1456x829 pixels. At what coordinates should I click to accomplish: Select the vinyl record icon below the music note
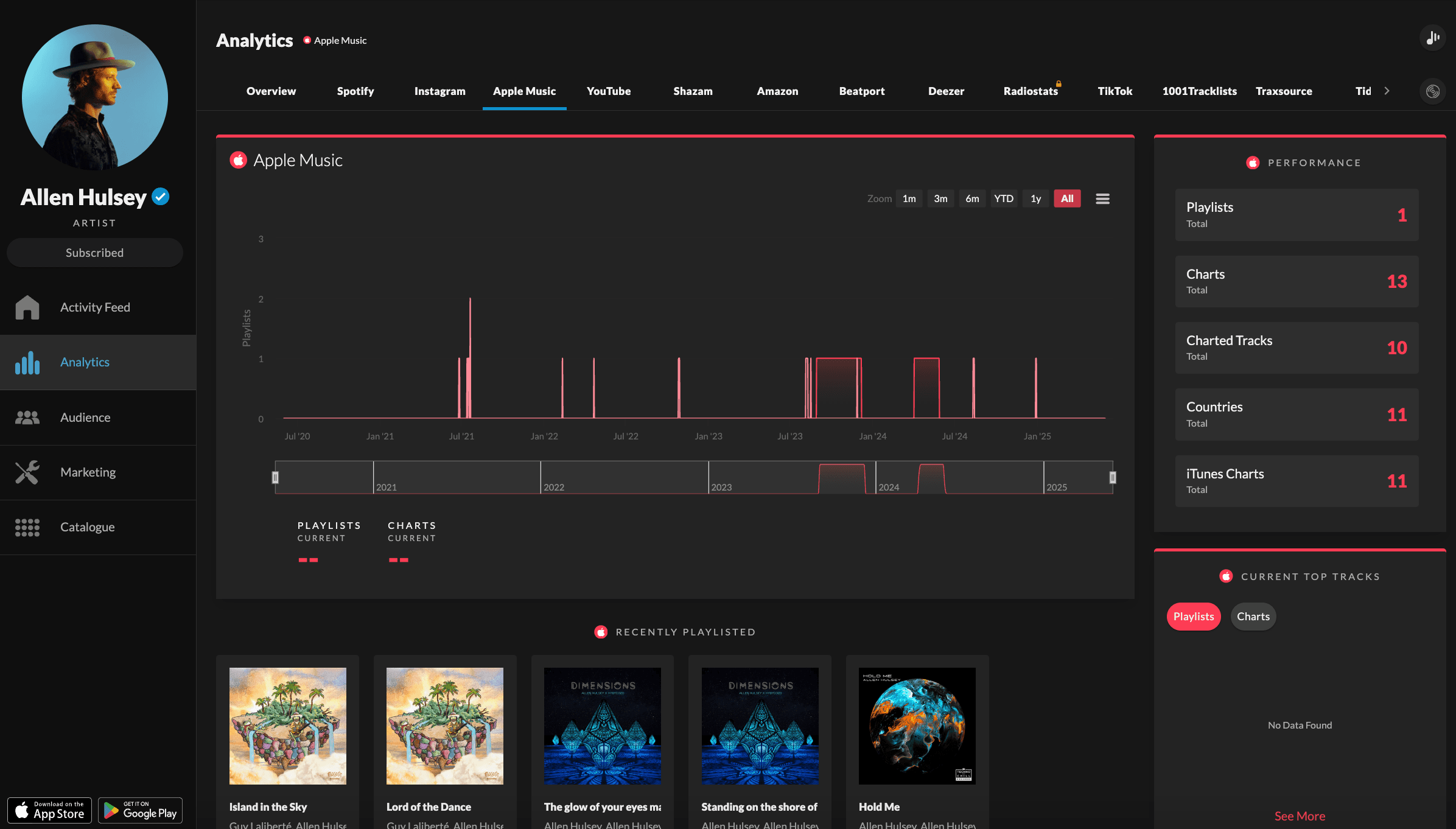[x=1432, y=91]
